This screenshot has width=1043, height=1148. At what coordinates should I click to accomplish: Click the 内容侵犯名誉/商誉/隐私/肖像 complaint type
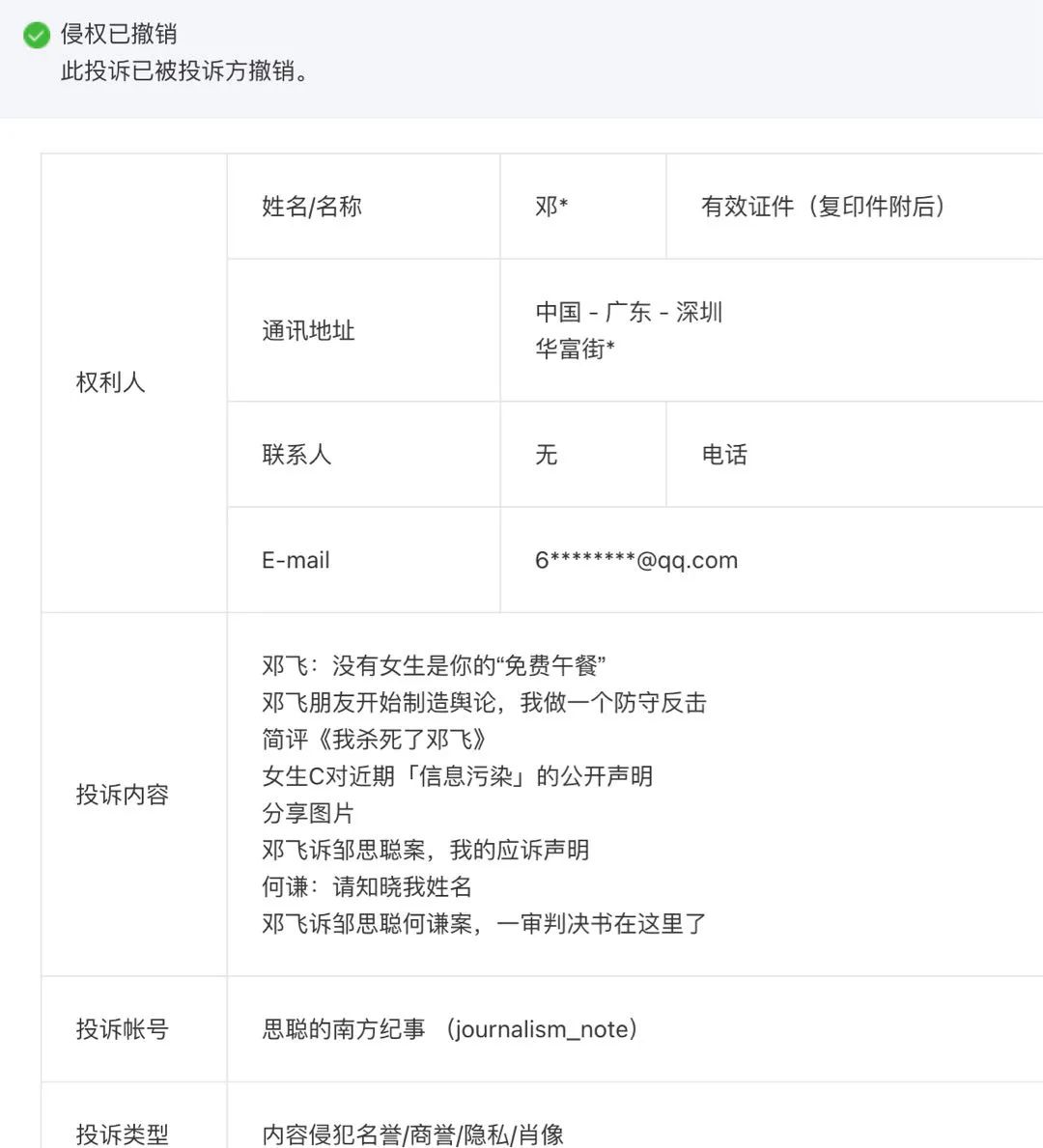coord(412,1134)
